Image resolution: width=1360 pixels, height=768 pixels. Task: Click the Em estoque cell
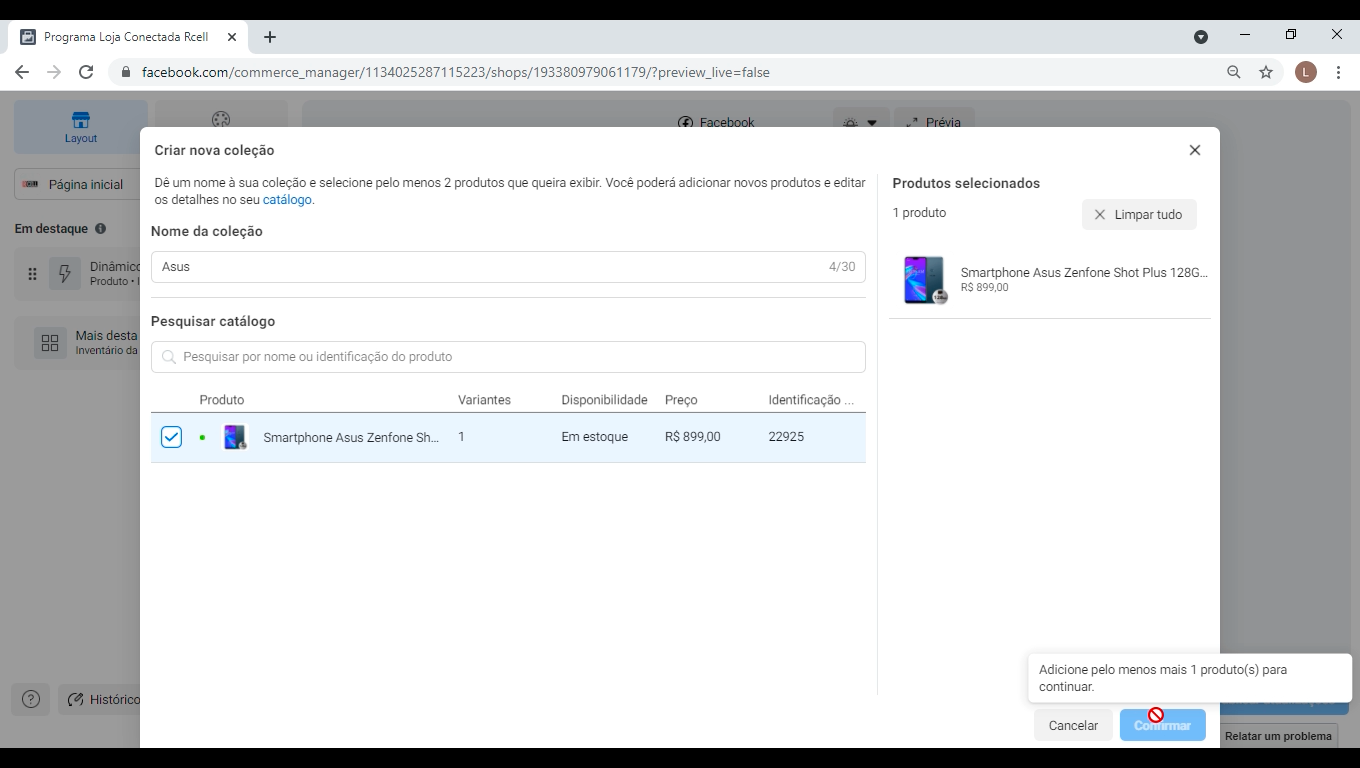(x=595, y=437)
